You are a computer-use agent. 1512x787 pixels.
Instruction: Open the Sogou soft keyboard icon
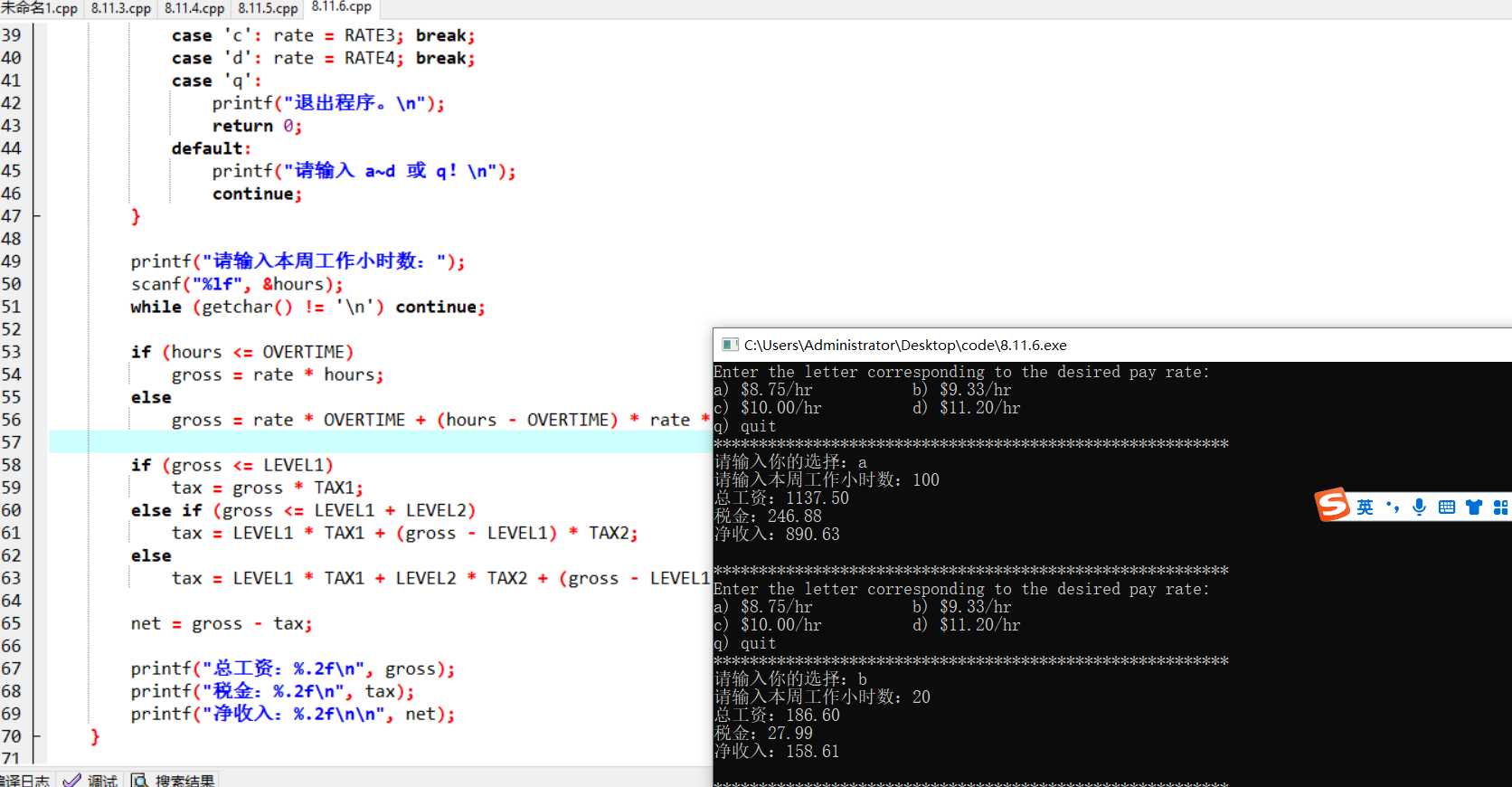click(x=1447, y=507)
